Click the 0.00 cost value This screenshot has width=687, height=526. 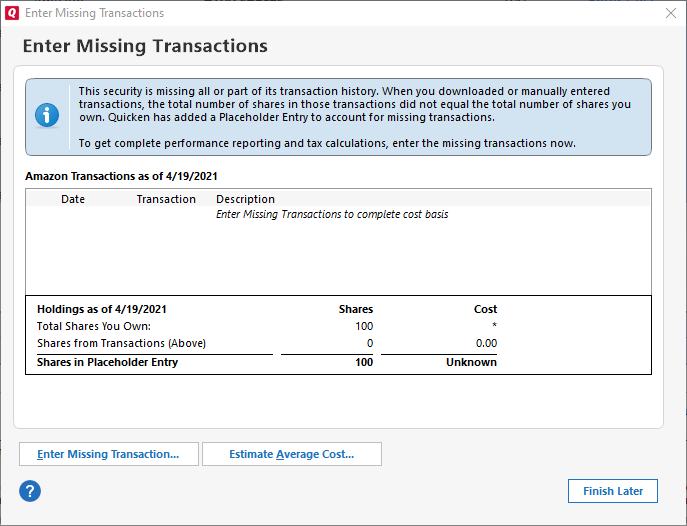click(x=485, y=343)
